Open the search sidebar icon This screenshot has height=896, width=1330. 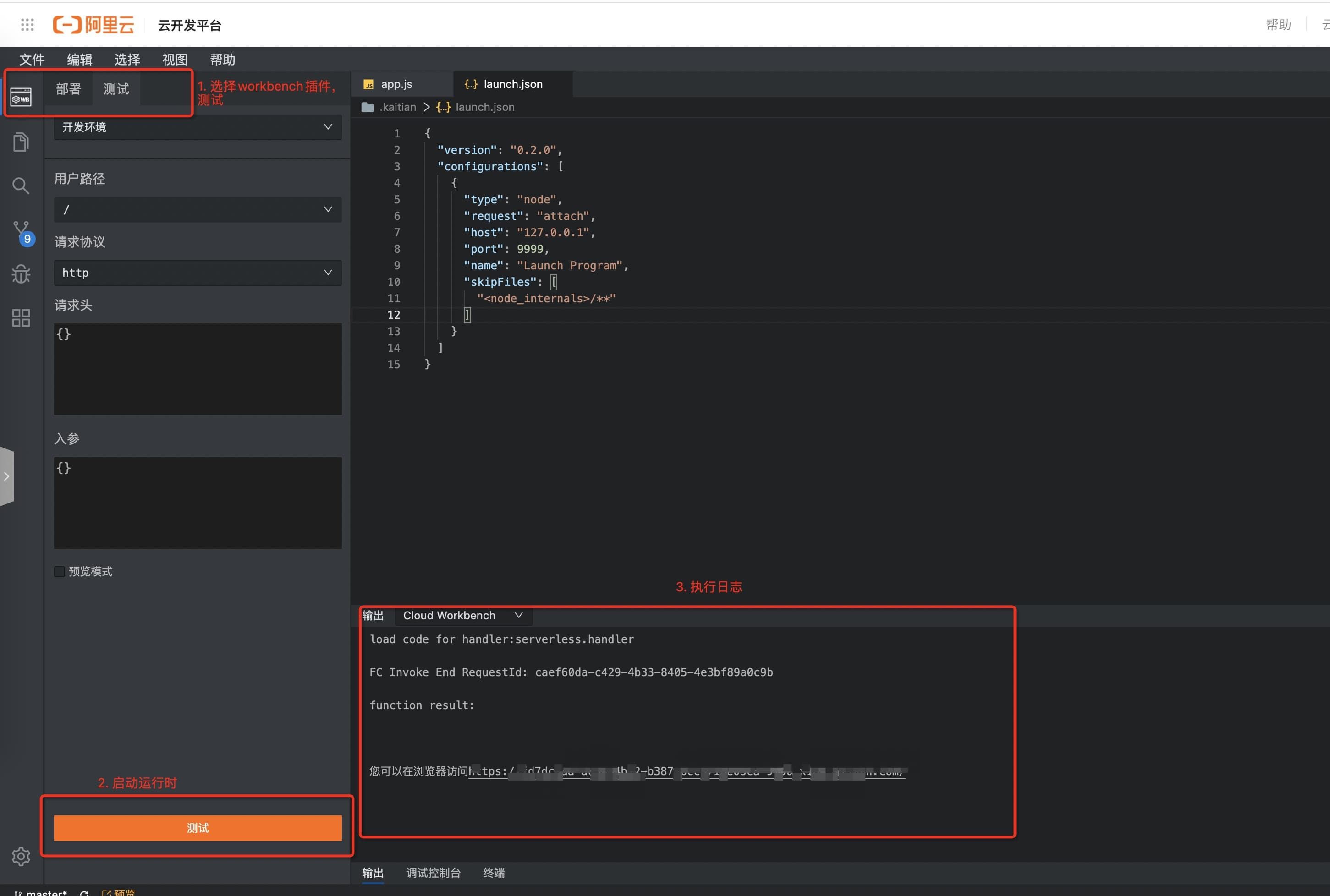21,186
